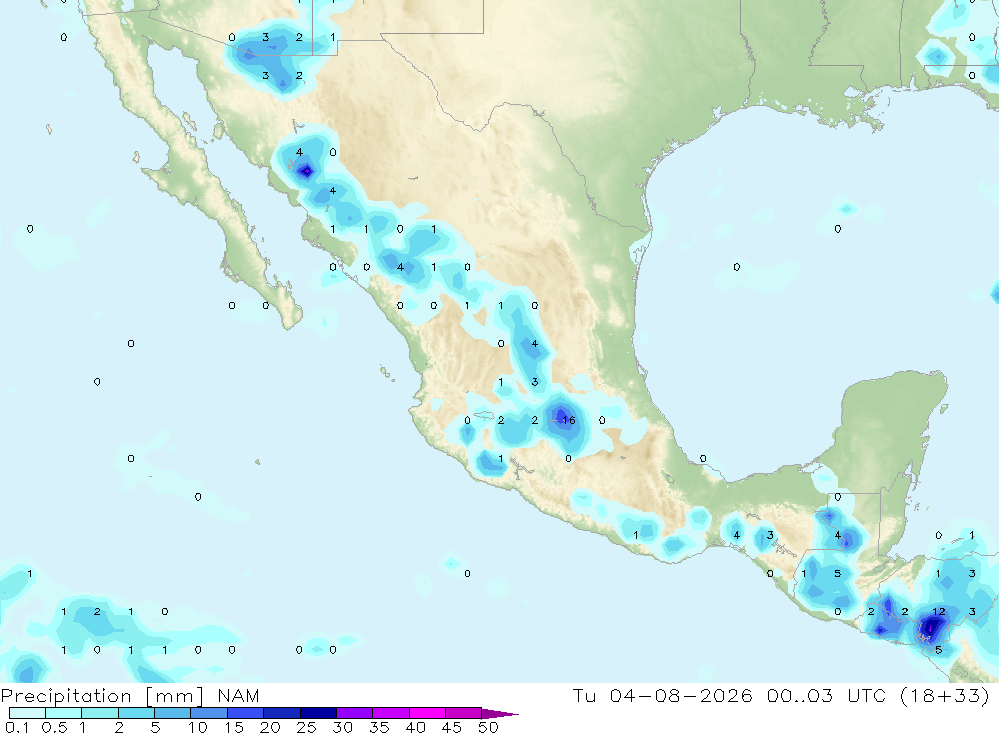Pick the 25–30 mm legend color swatch
The image size is (1000, 733).
(318, 713)
